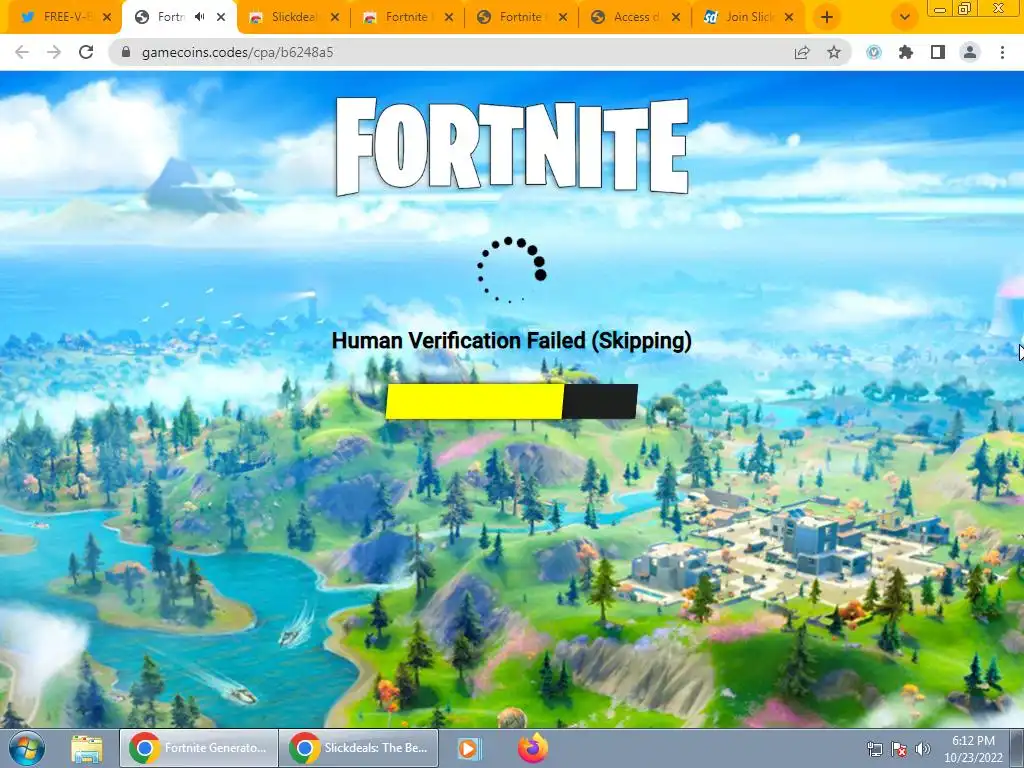Reload the current page
Screen dimensions: 1024x768
[86, 52]
